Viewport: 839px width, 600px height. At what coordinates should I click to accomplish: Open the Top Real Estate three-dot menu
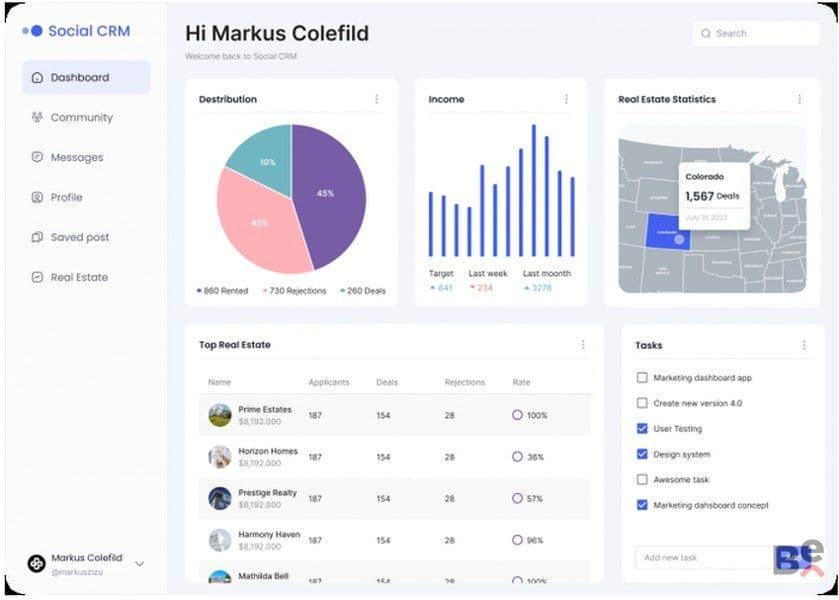point(583,345)
